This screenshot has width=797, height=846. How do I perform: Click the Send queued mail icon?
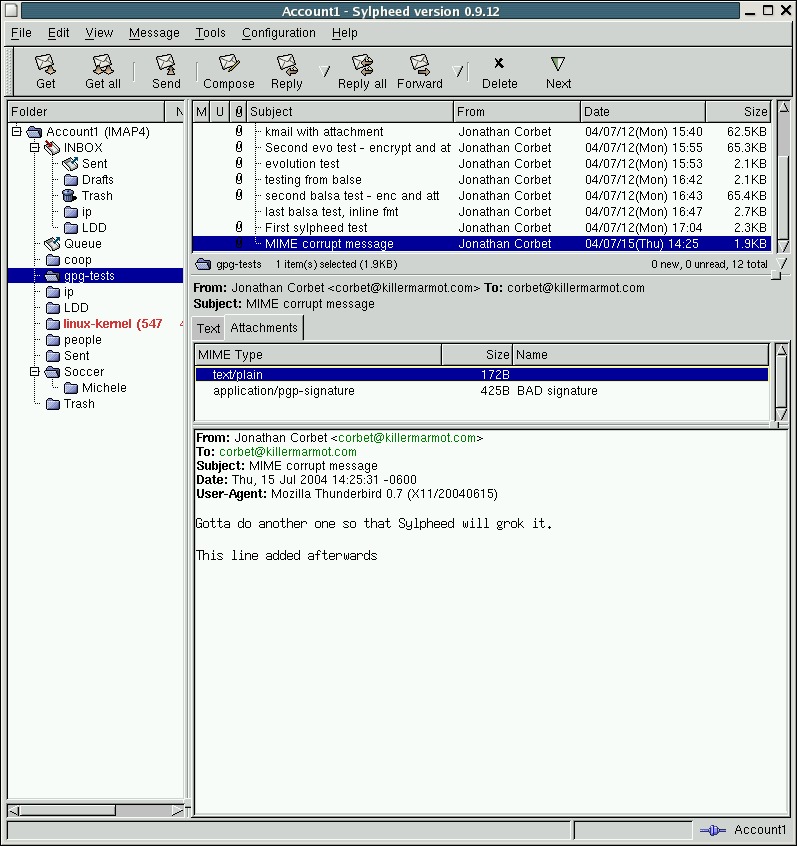pyautogui.click(x=166, y=64)
